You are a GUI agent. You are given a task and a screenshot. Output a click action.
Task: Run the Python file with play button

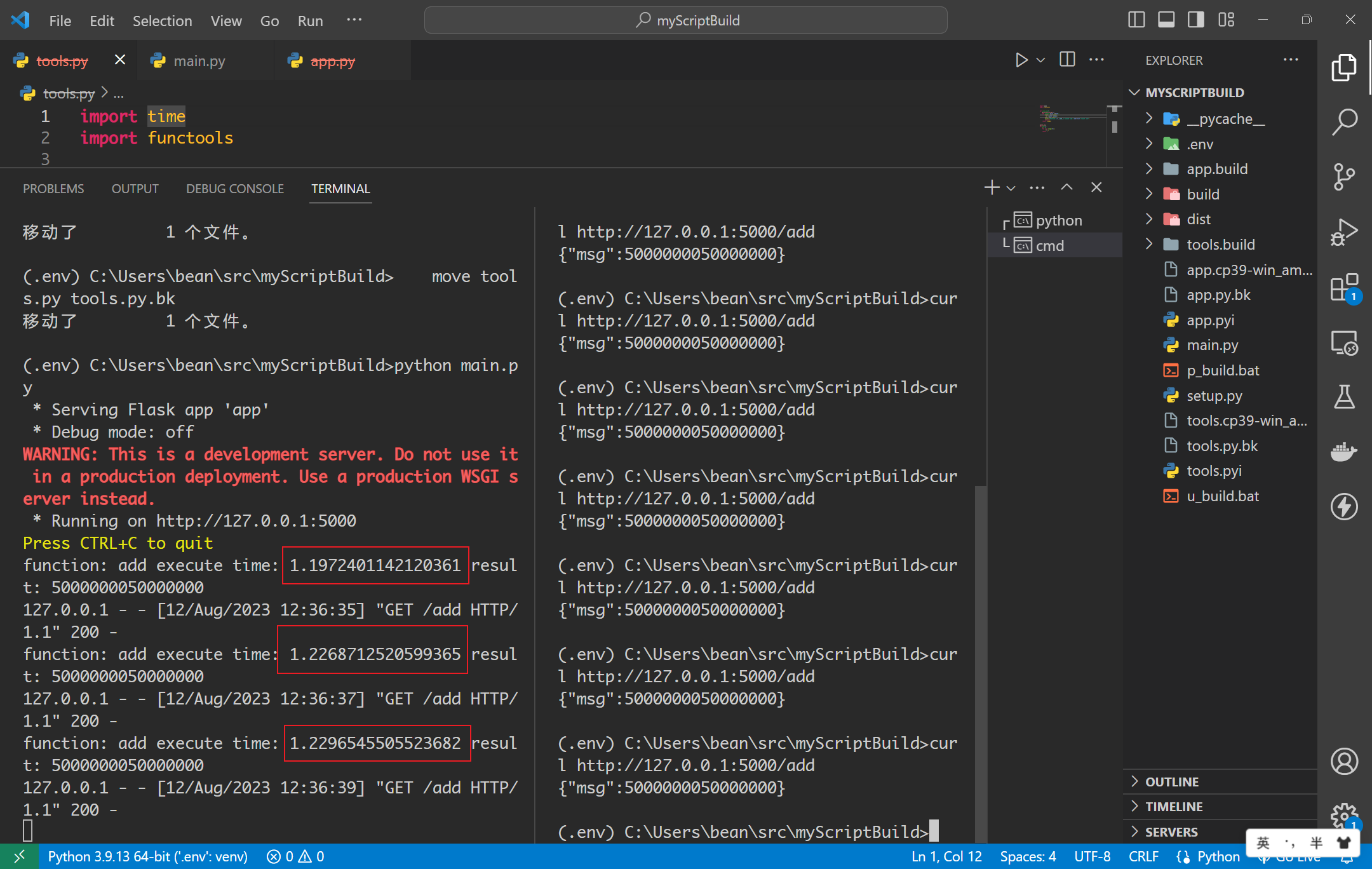point(1021,60)
